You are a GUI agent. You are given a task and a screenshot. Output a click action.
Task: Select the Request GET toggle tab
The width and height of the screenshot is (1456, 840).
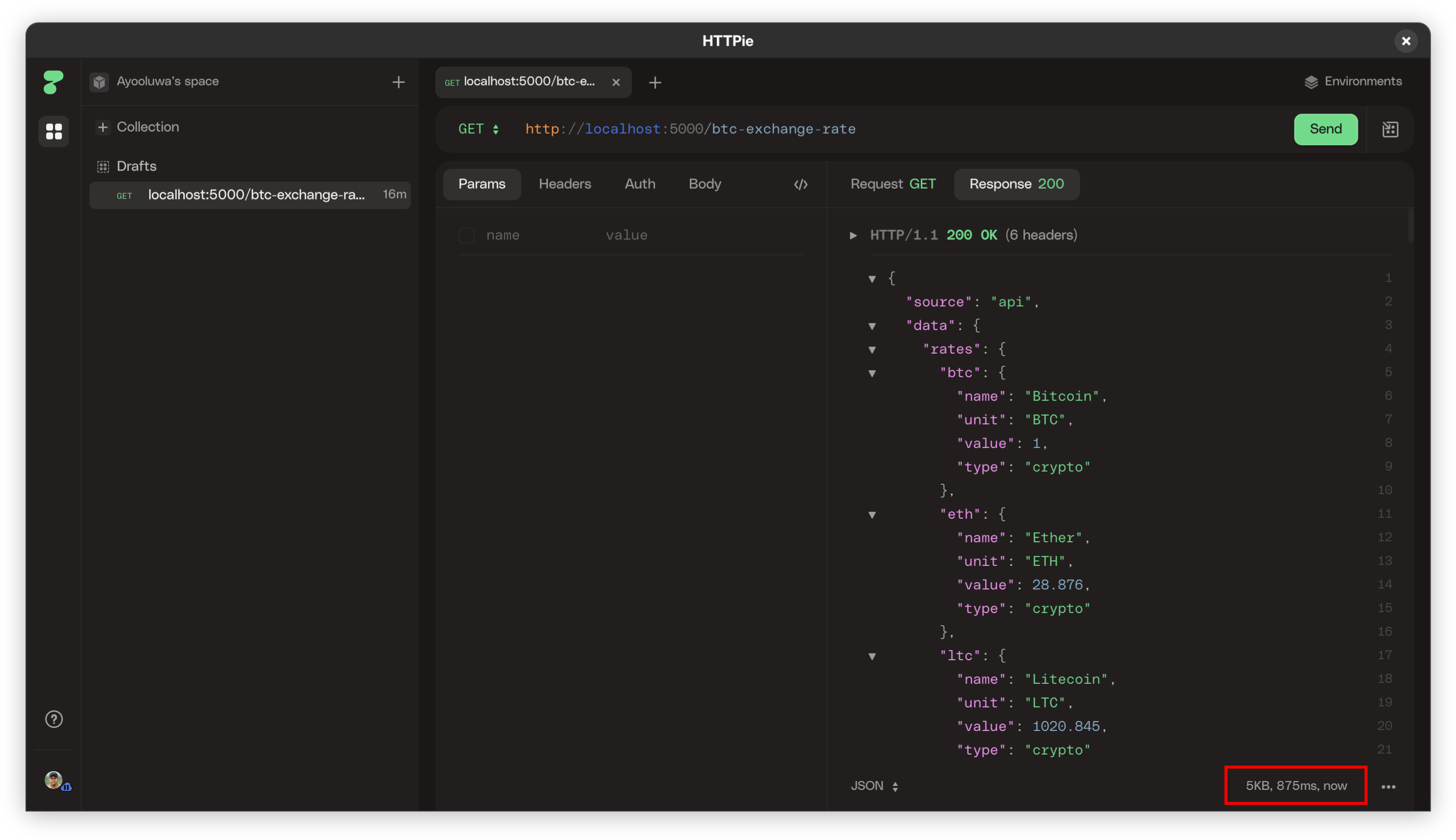[893, 184]
